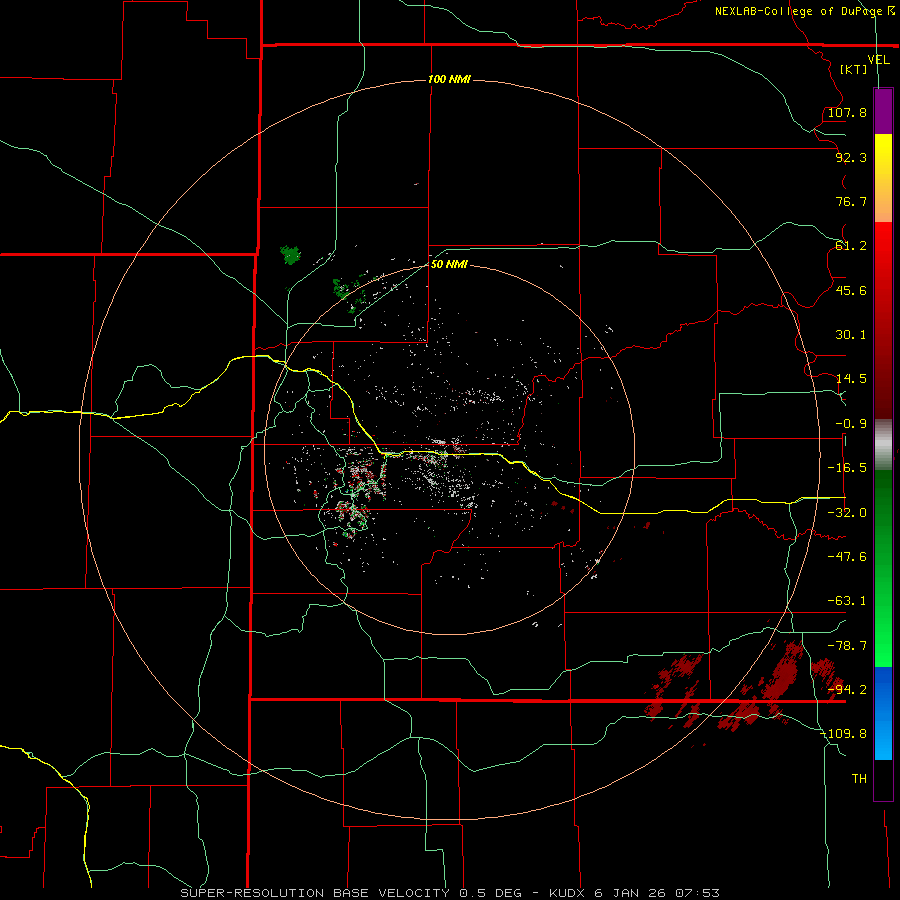Click the 76.7 velocity scale value
Screen dimensions: 900x900
click(851, 201)
